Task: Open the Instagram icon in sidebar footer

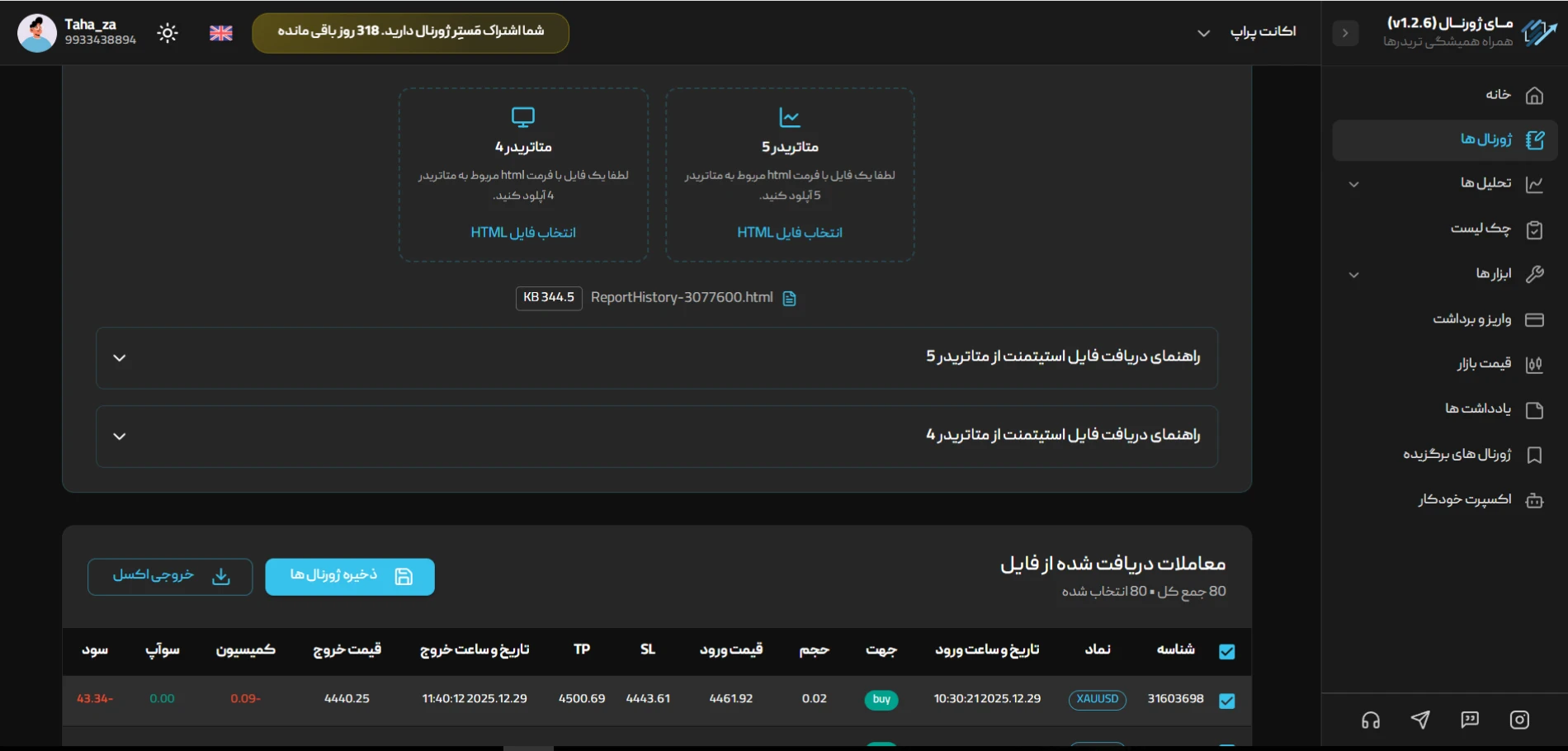Action: [x=1519, y=720]
